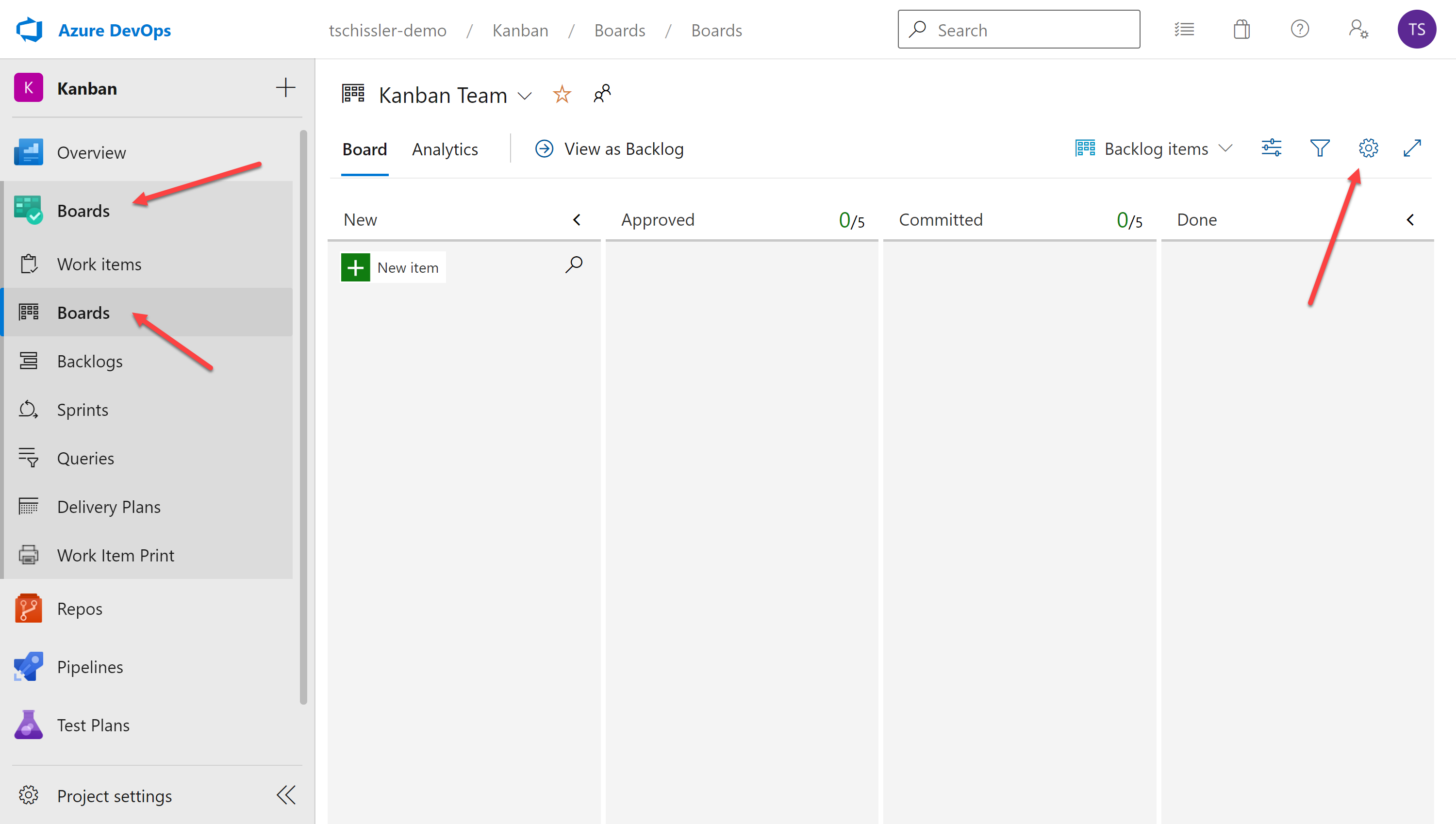Viewport: 1456px width, 824px height.
Task: Open board settings gear icon
Action: [x=1368, y=148]
